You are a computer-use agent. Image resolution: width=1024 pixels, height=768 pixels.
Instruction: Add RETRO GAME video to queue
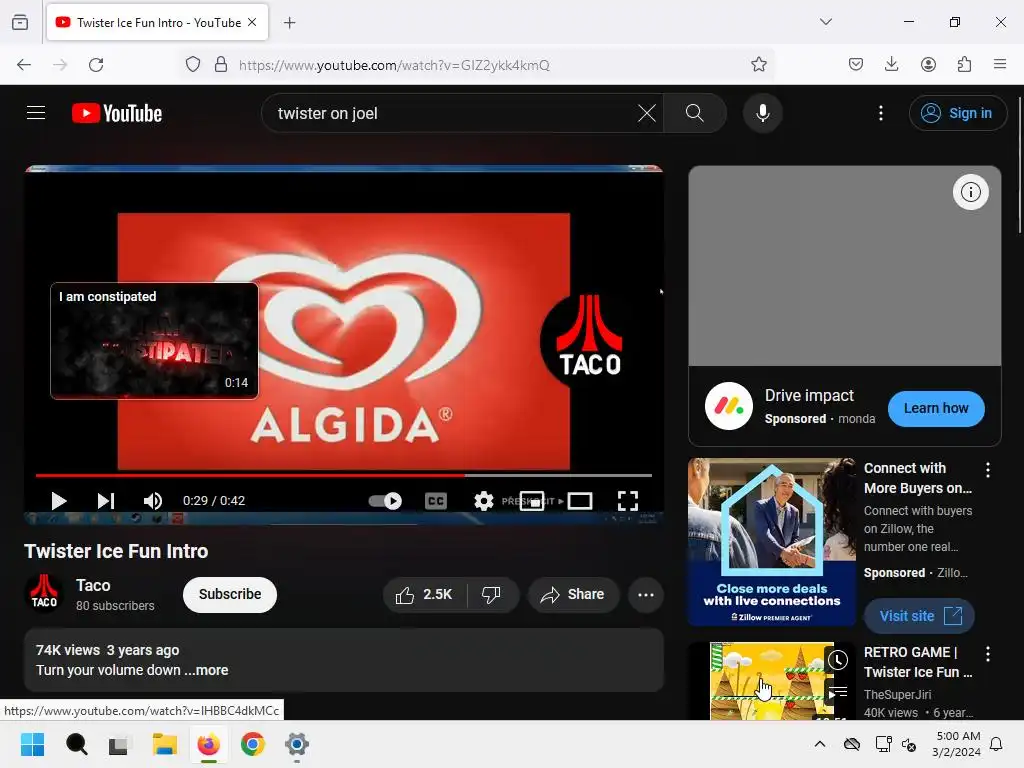838,692
